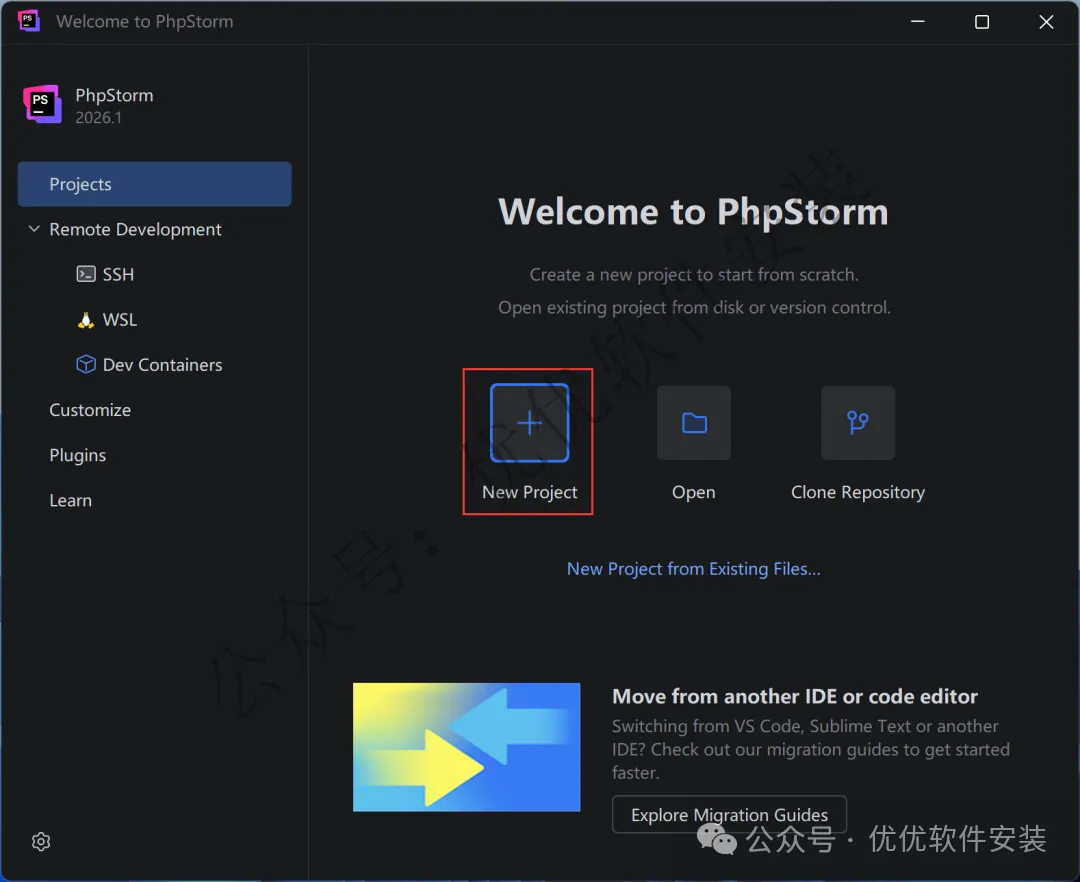This screenshot has height=882, width=1080.
Task: Click the PhpStorm title bar icon
Action: [28, 21]
